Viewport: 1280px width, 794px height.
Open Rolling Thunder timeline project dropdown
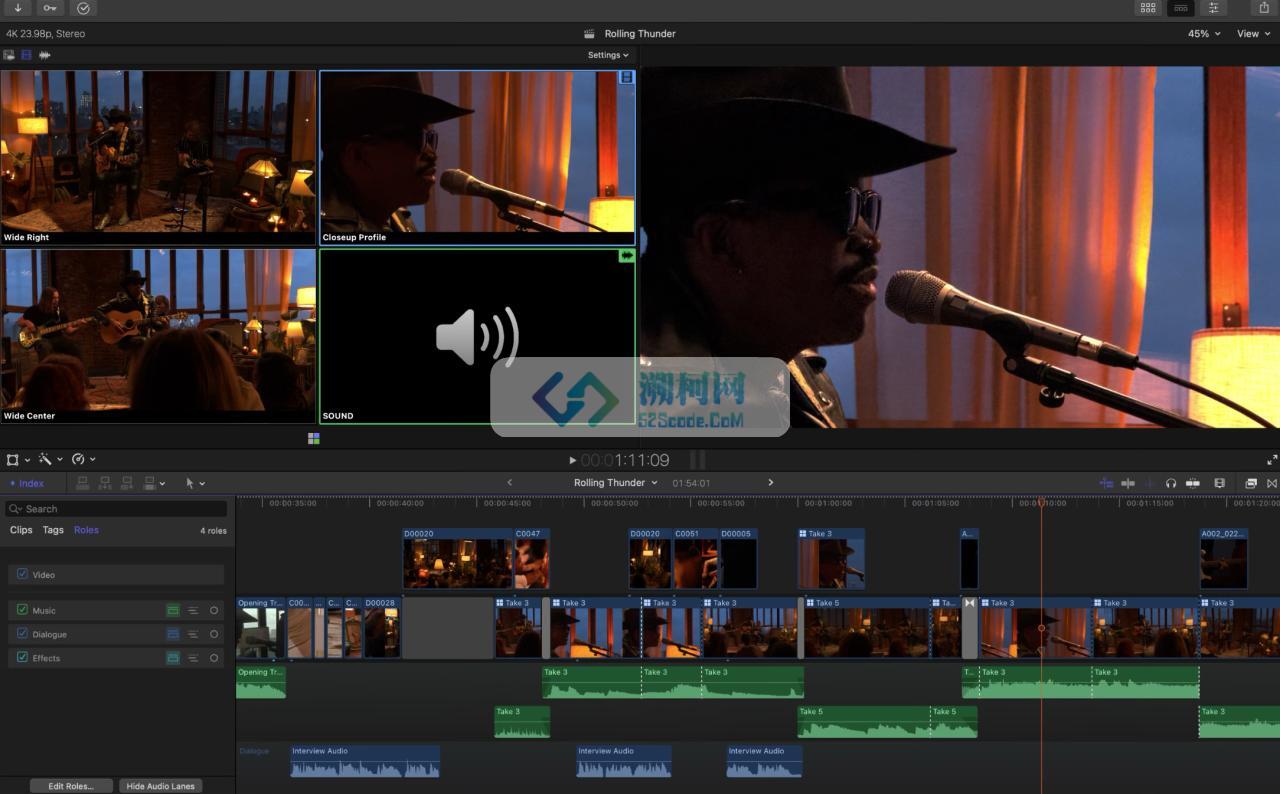click(x=616, y=483)
